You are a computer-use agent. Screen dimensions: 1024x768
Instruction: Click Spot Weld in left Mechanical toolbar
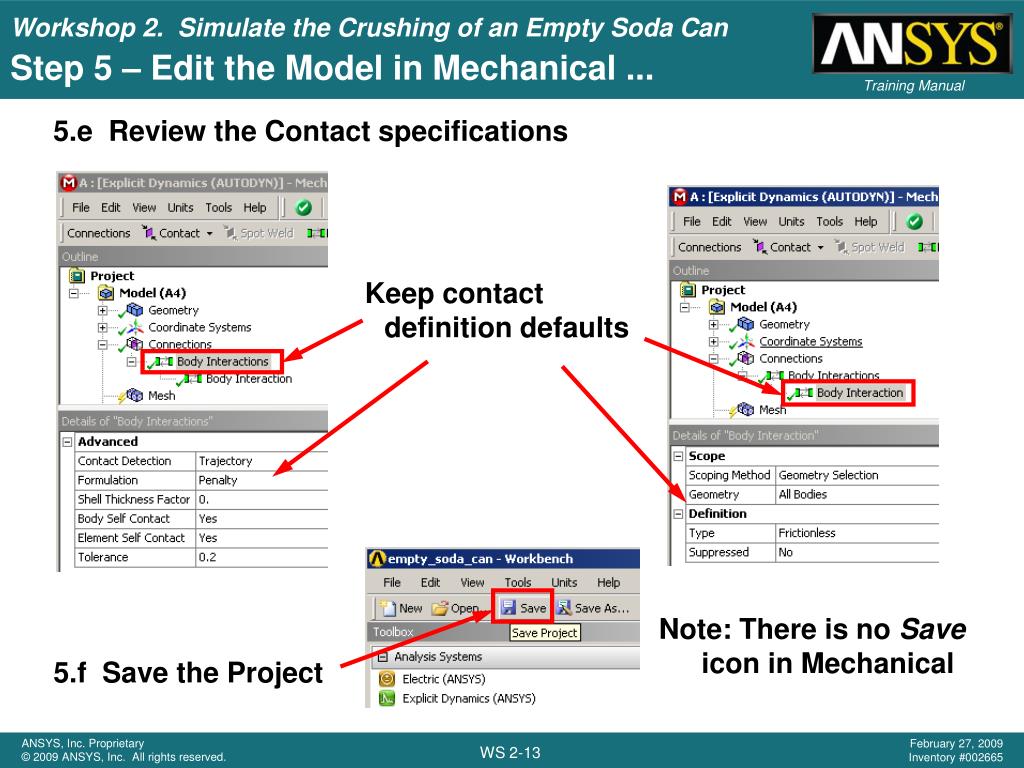pos(259,233)
